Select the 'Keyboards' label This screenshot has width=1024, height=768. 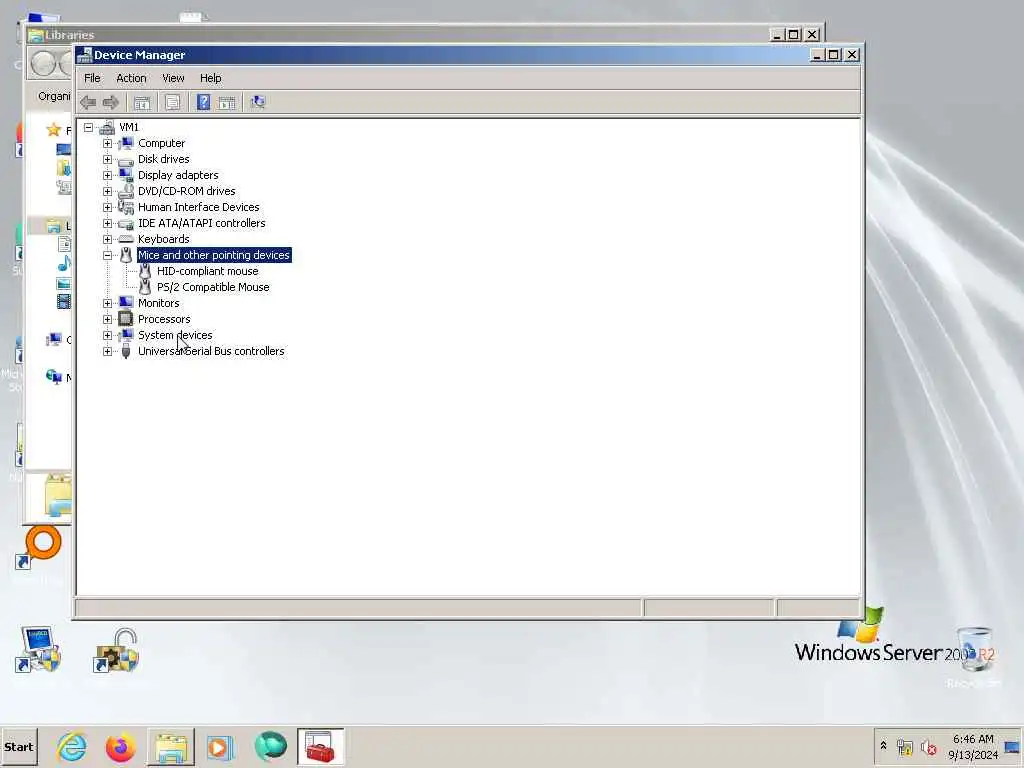pos(164,239)
